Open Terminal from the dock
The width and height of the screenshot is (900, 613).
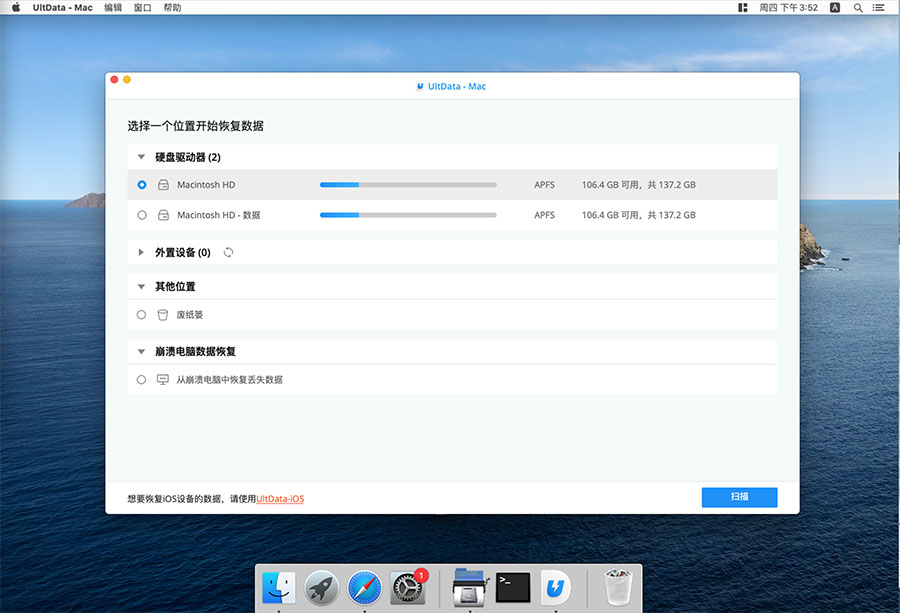(513, 588)
